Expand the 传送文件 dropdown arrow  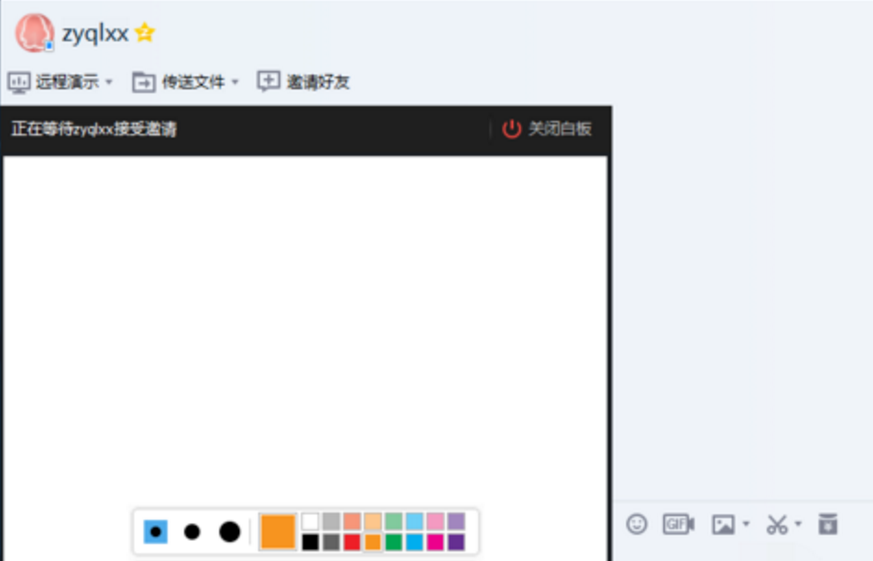click(235, 82)
